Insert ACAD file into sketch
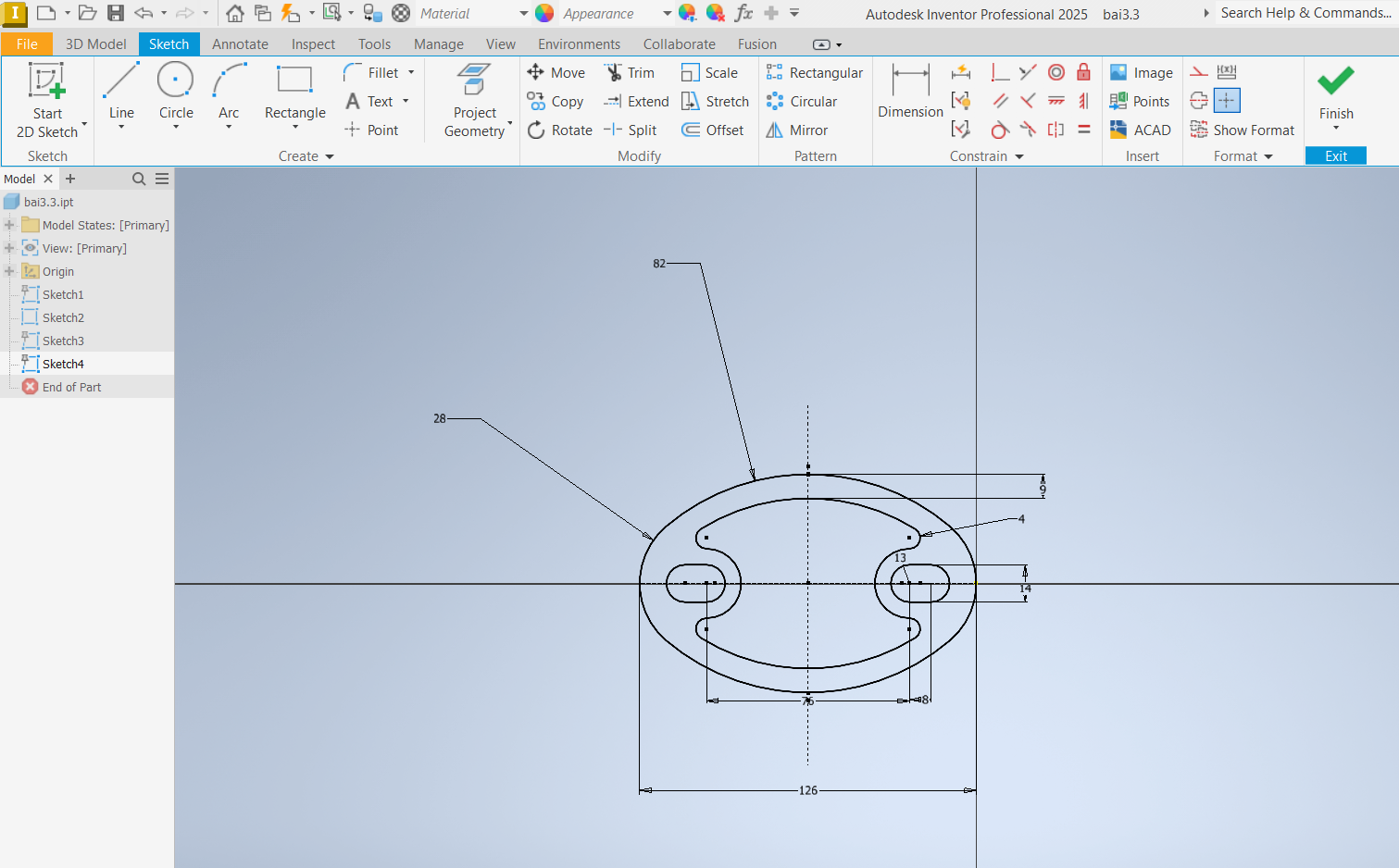This screenshot has width=1399, height=868. pos(1141,130)
